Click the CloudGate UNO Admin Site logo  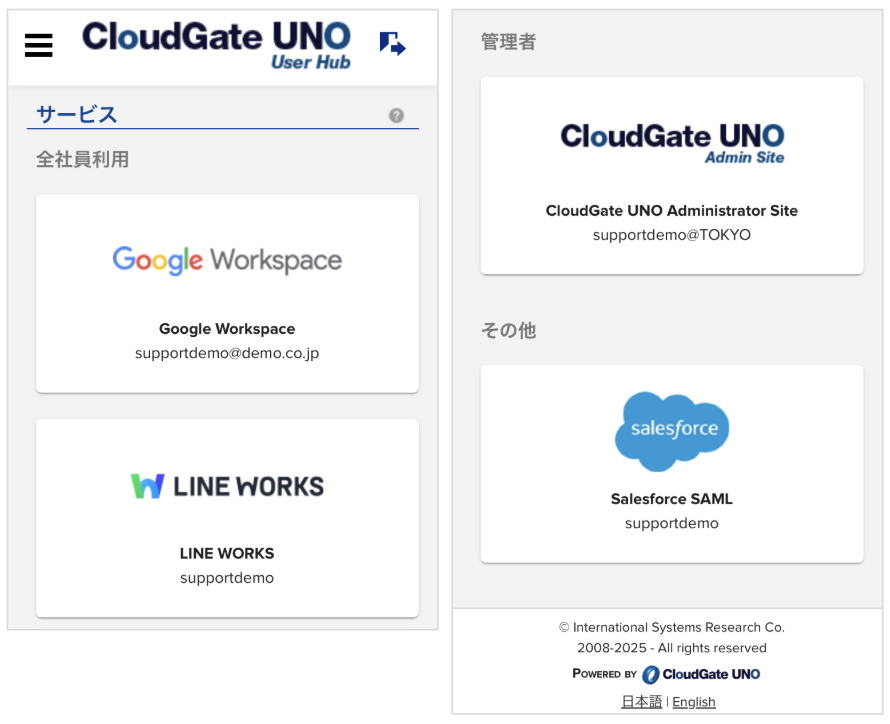click(x=672, y=144)
